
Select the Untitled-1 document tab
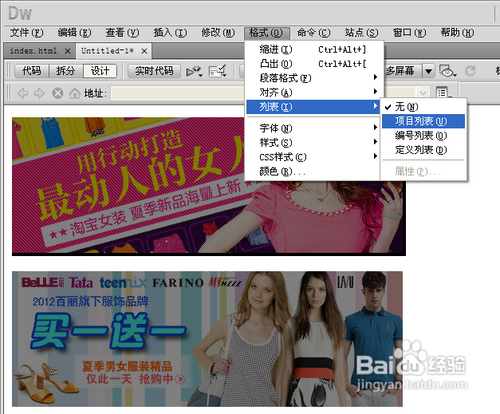(107, 51)
